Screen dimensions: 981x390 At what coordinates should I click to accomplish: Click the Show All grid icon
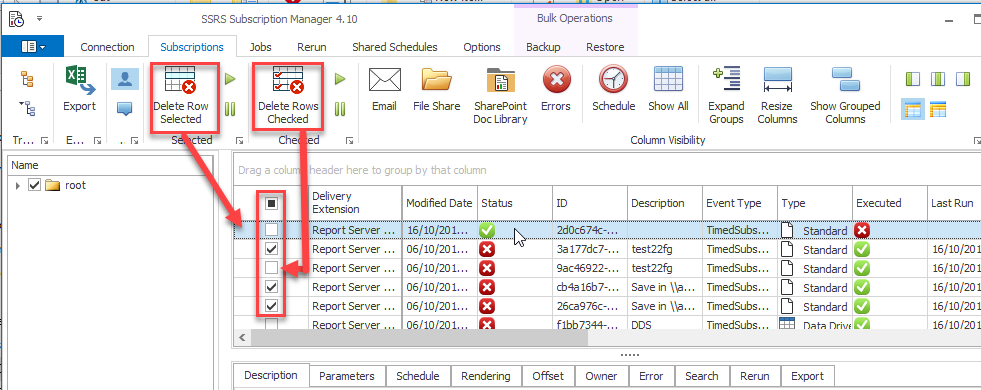pos(668,80)
